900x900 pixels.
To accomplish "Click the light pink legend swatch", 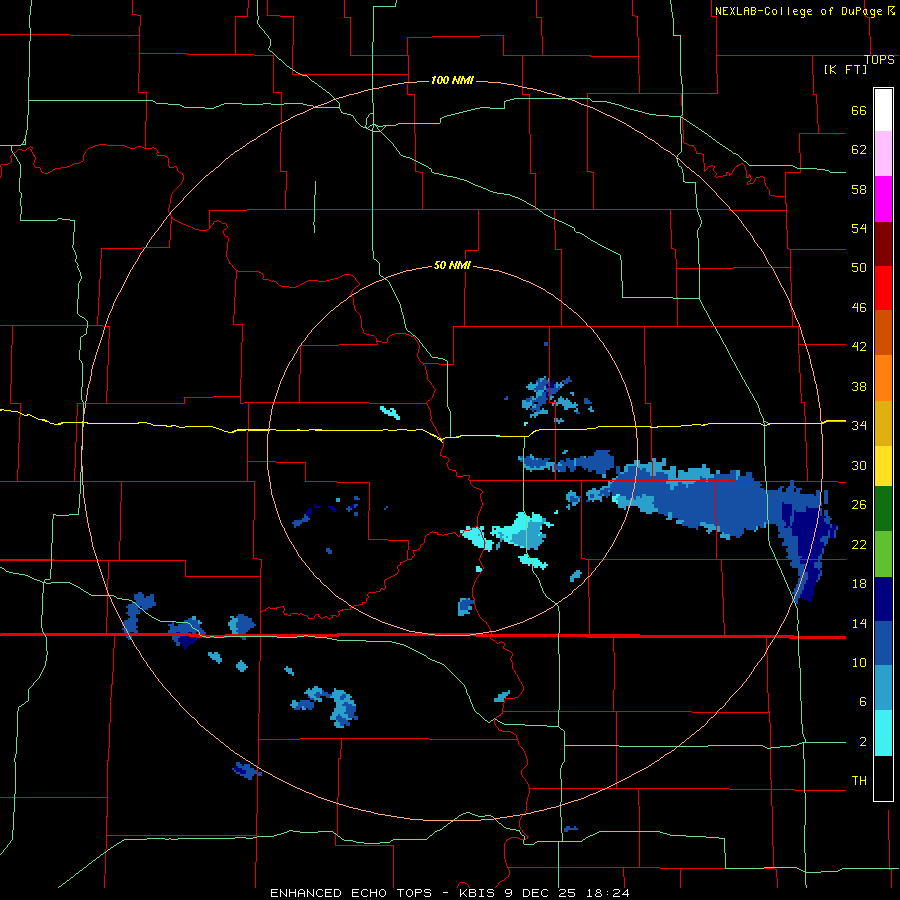I will (x=883, y=154).
